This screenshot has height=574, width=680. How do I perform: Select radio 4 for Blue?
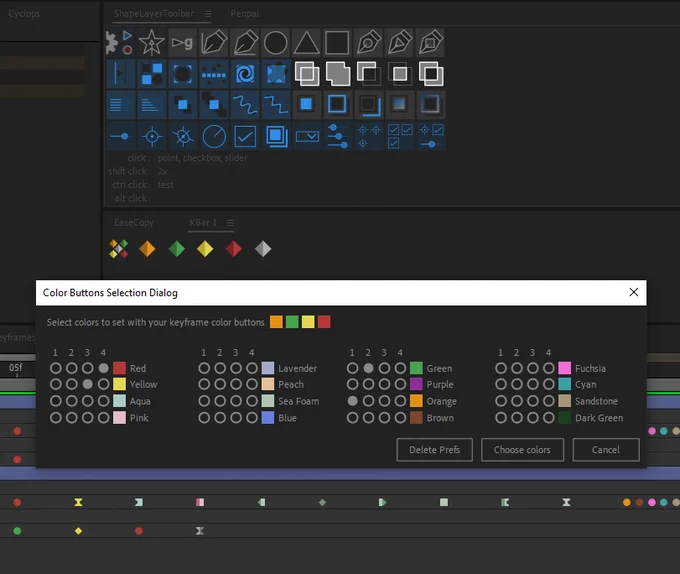[x=252, y=417]
